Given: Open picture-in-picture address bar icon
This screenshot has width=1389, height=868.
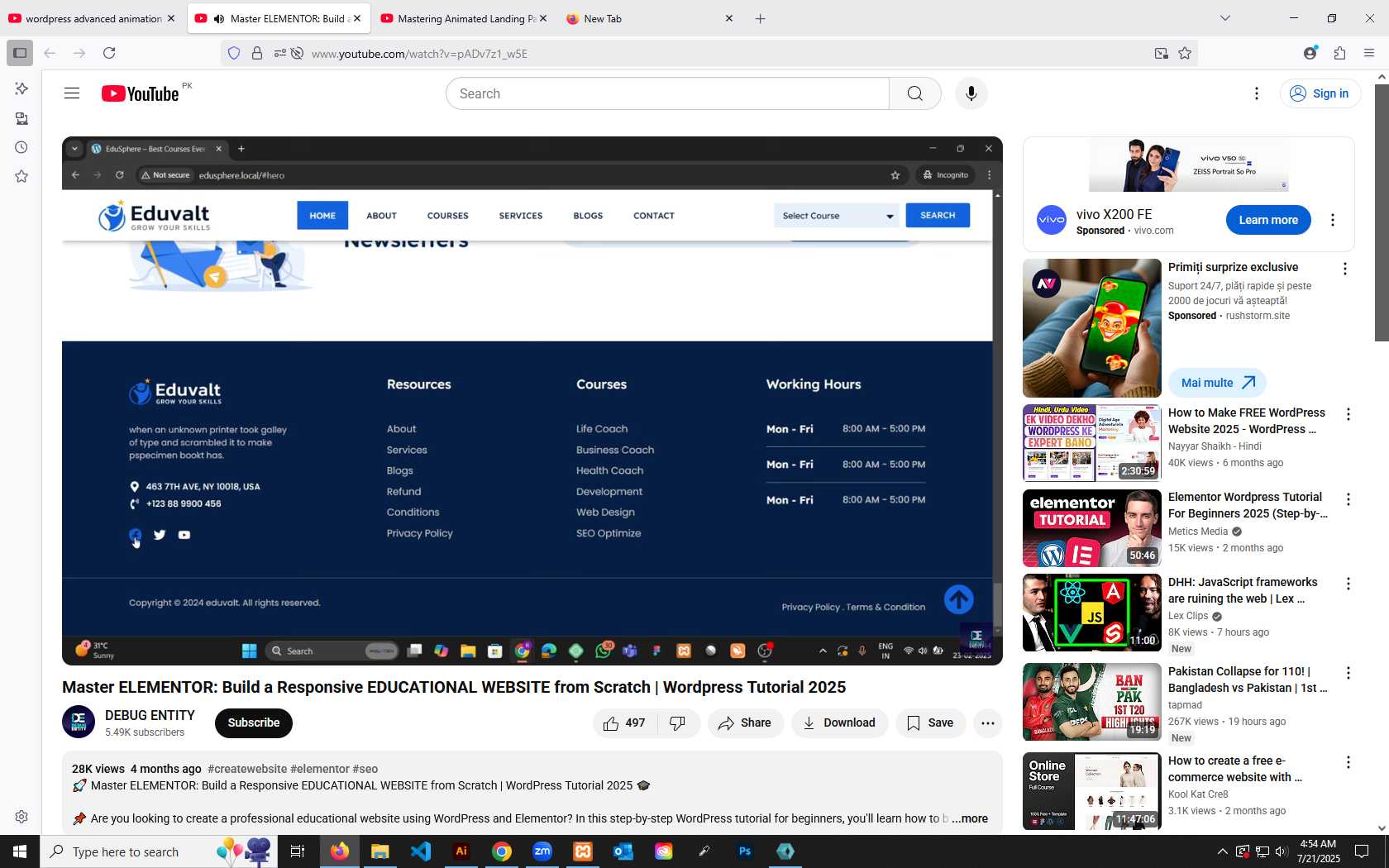Looking at the screenshot, I should pyautogui.click(x=1162, y=53).
